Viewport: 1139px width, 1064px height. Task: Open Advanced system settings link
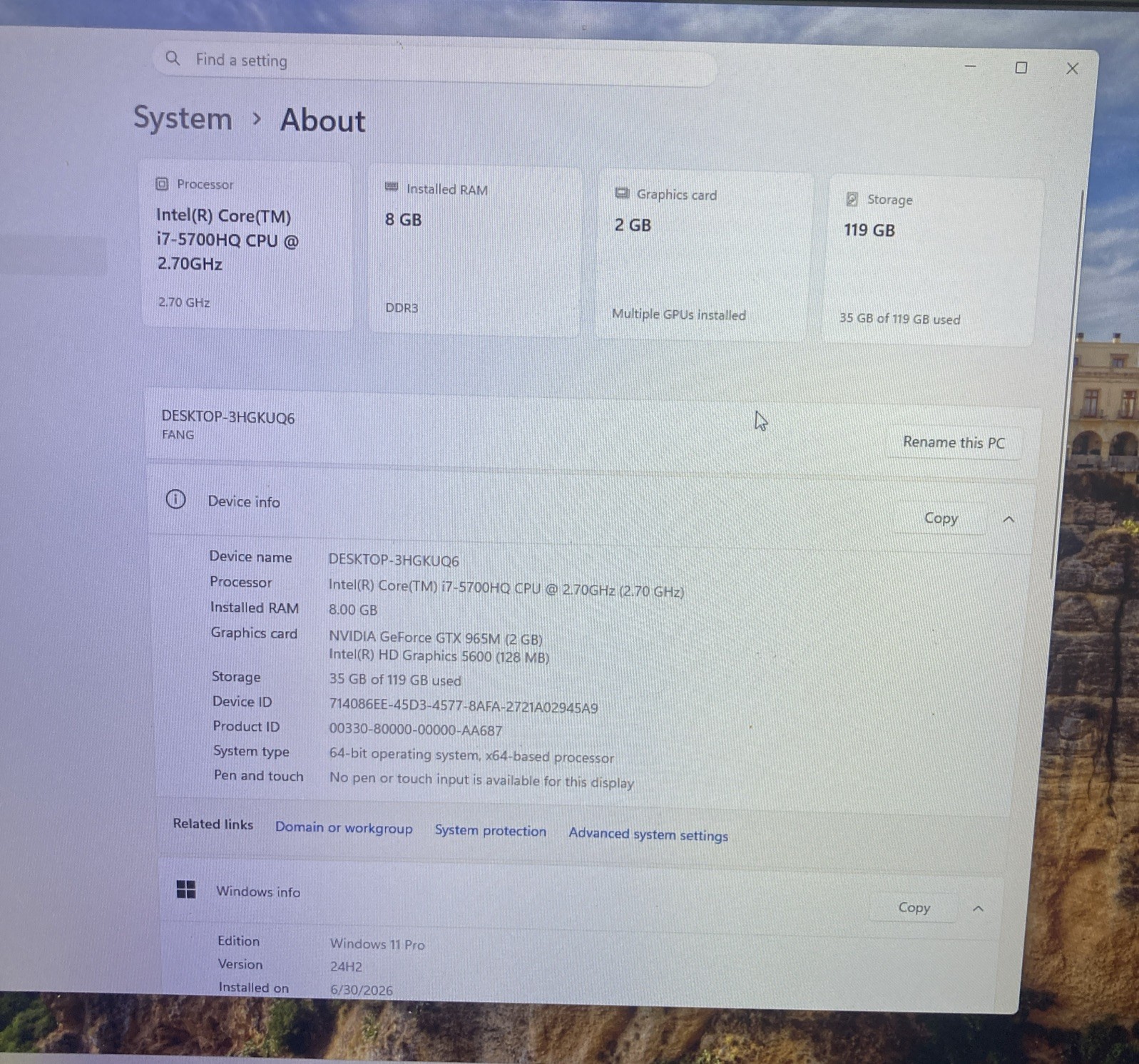coord(648,834)
